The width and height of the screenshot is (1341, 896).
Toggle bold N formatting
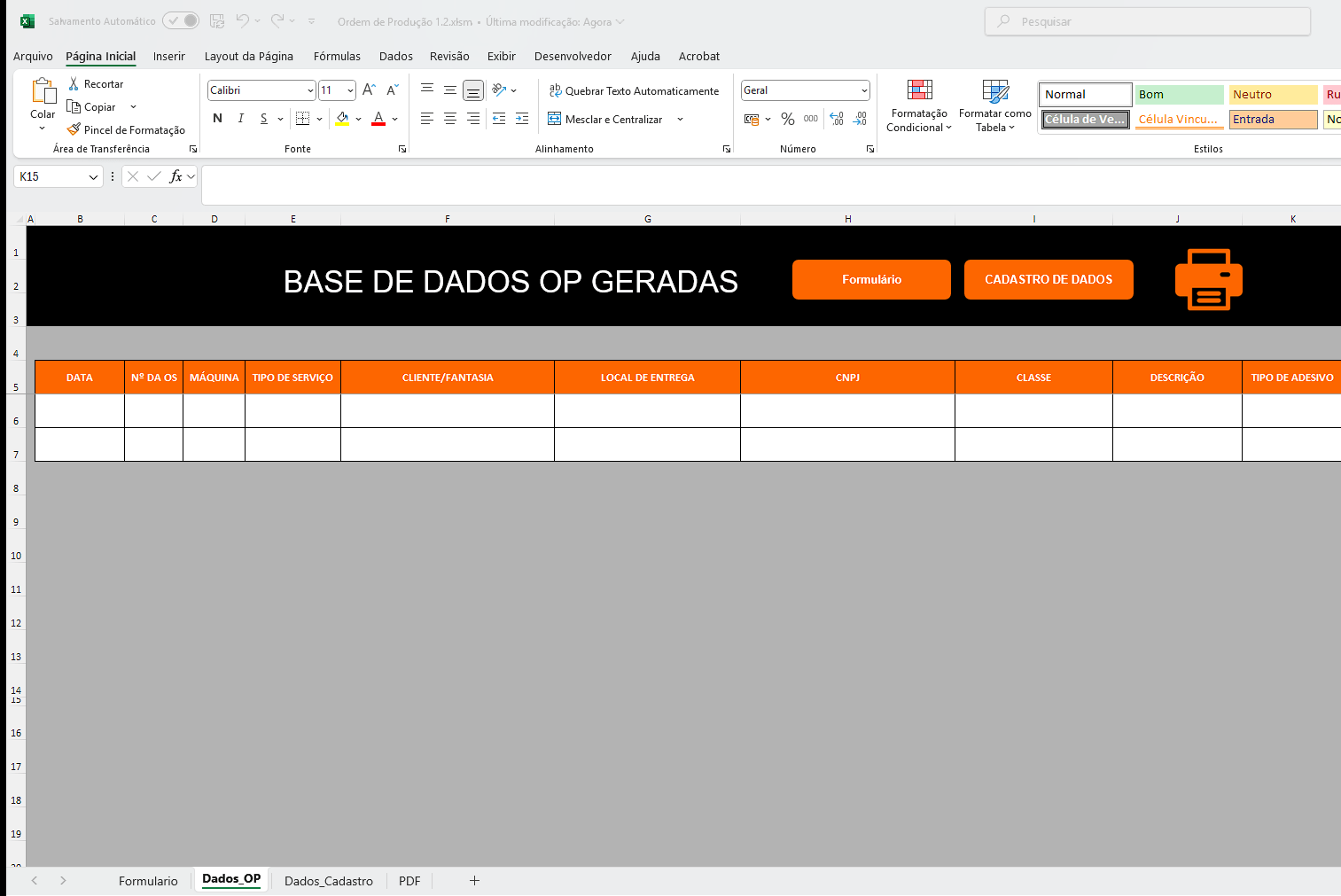pyautogui.click(x=217, y=118)
